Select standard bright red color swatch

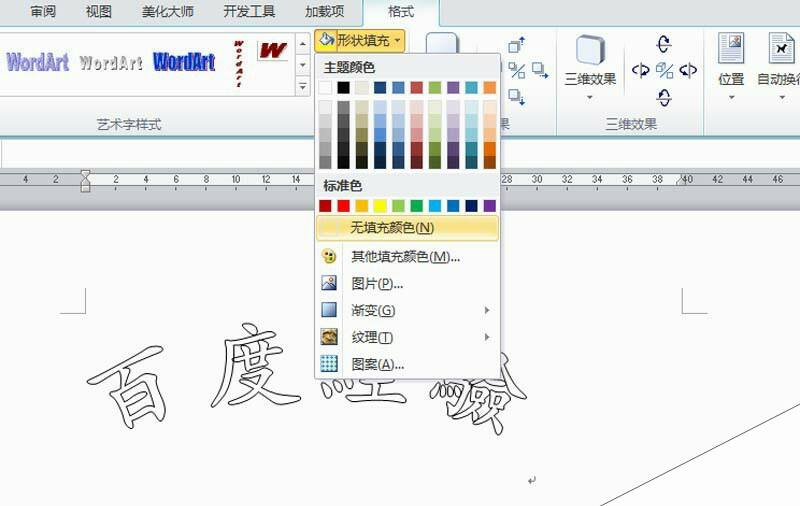coord(343,206)
